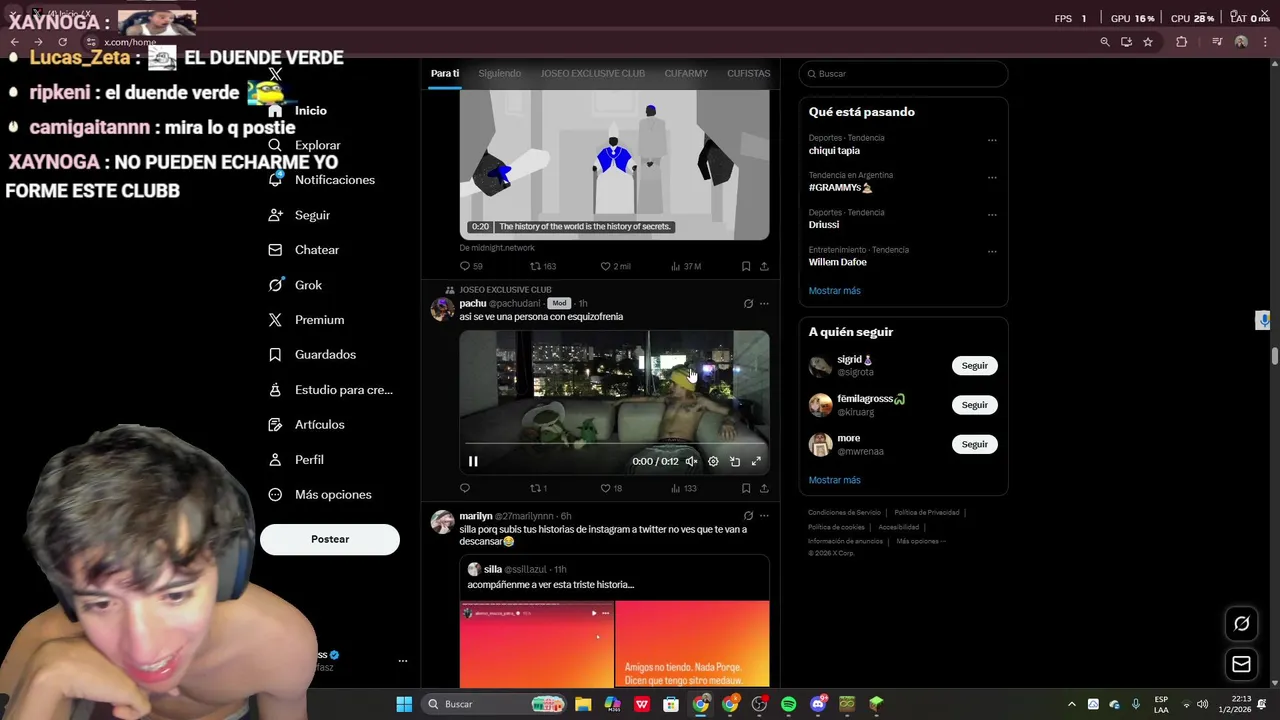This screenshot has height=720, width=1280.
Task: Open options for the Willem Dafoe trend
Action: [992, 251]
